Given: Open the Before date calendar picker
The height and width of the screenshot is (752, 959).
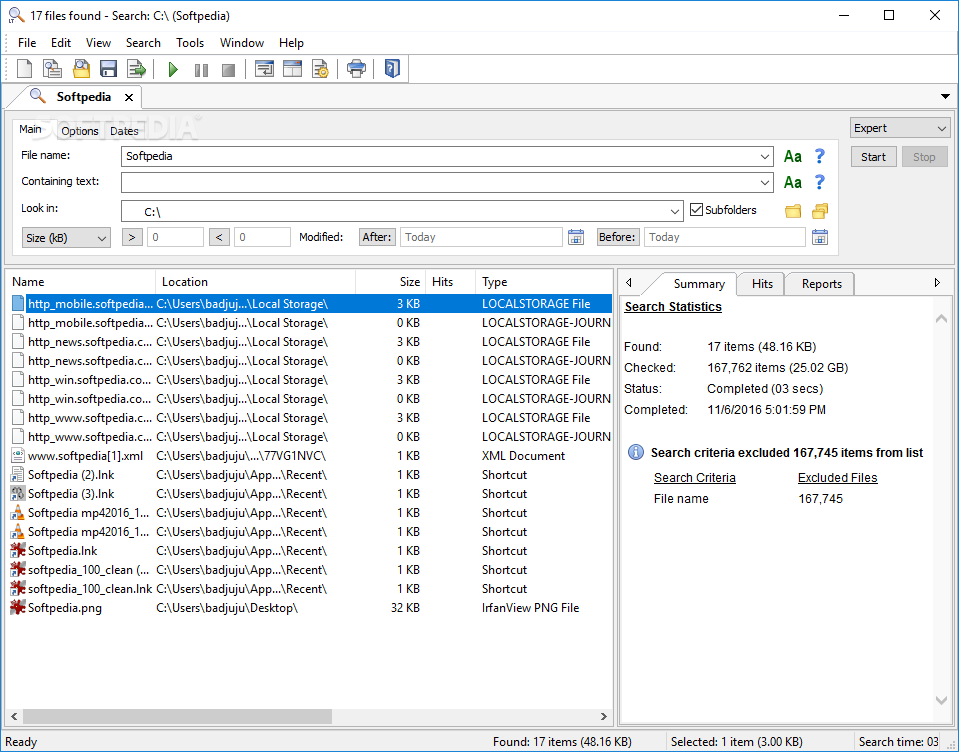Looking at the screenshot, I should pos(820,237).
